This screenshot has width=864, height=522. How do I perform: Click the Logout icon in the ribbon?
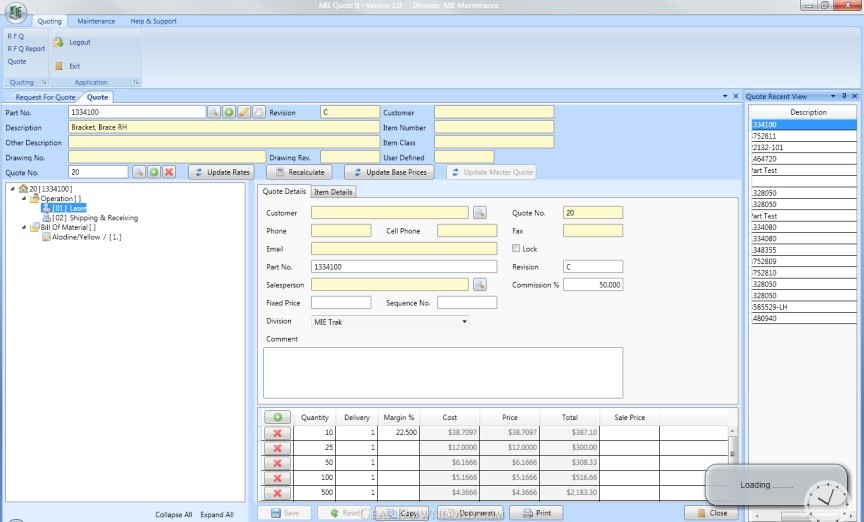point(59,42)
